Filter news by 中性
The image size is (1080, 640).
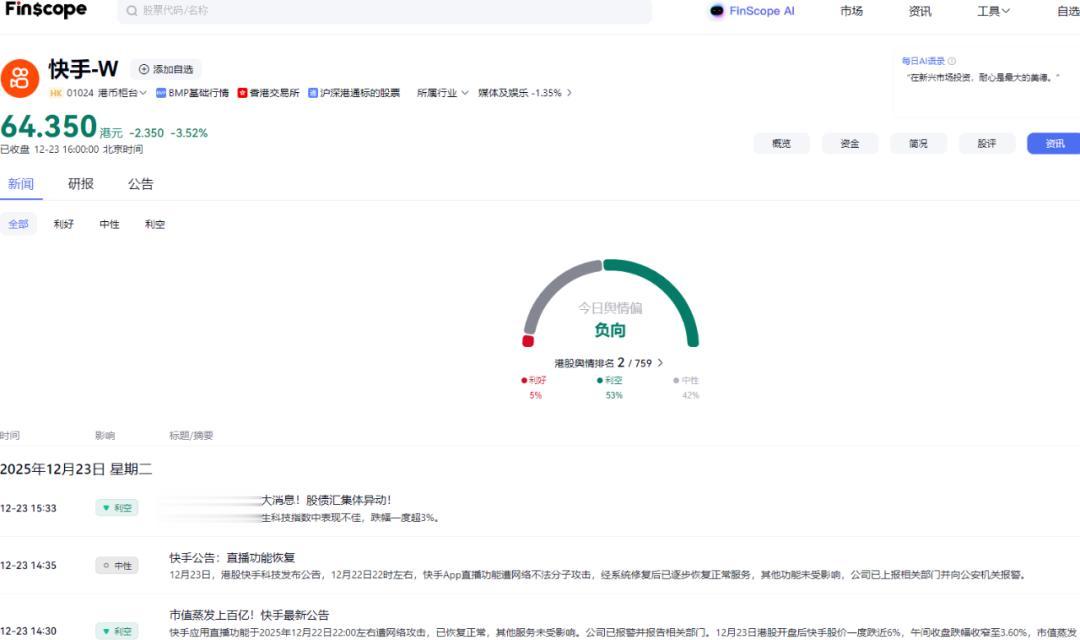click(110, 224)
